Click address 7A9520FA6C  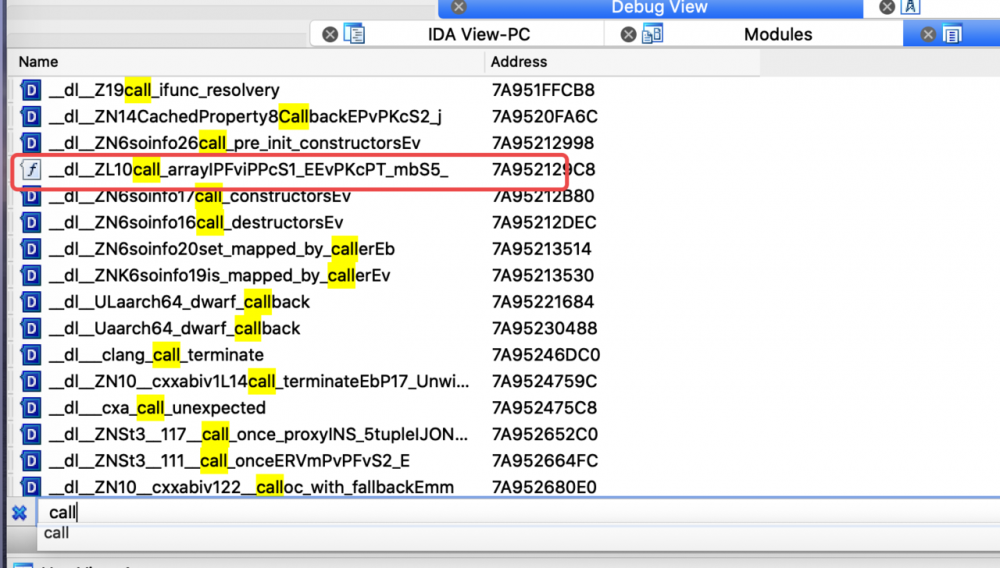click(545, 117)
